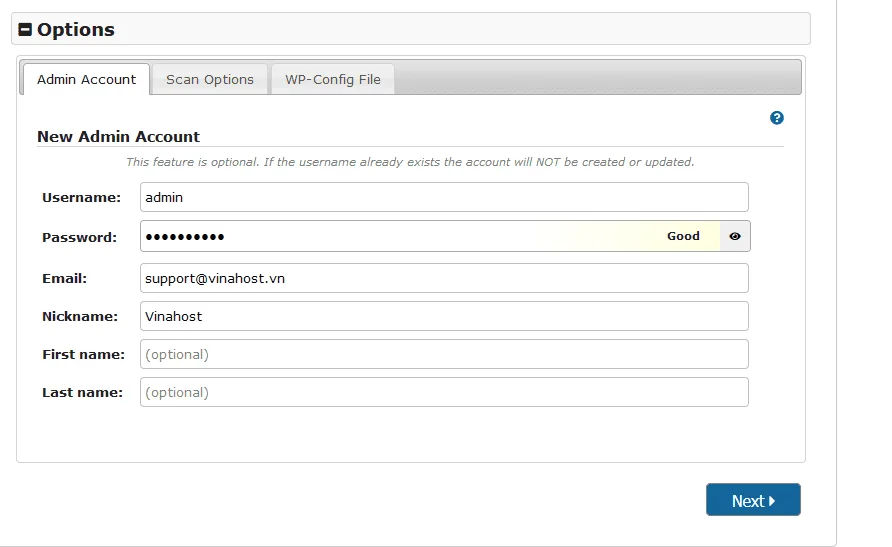Switch to the Admin Account tab

pos(86,80)
